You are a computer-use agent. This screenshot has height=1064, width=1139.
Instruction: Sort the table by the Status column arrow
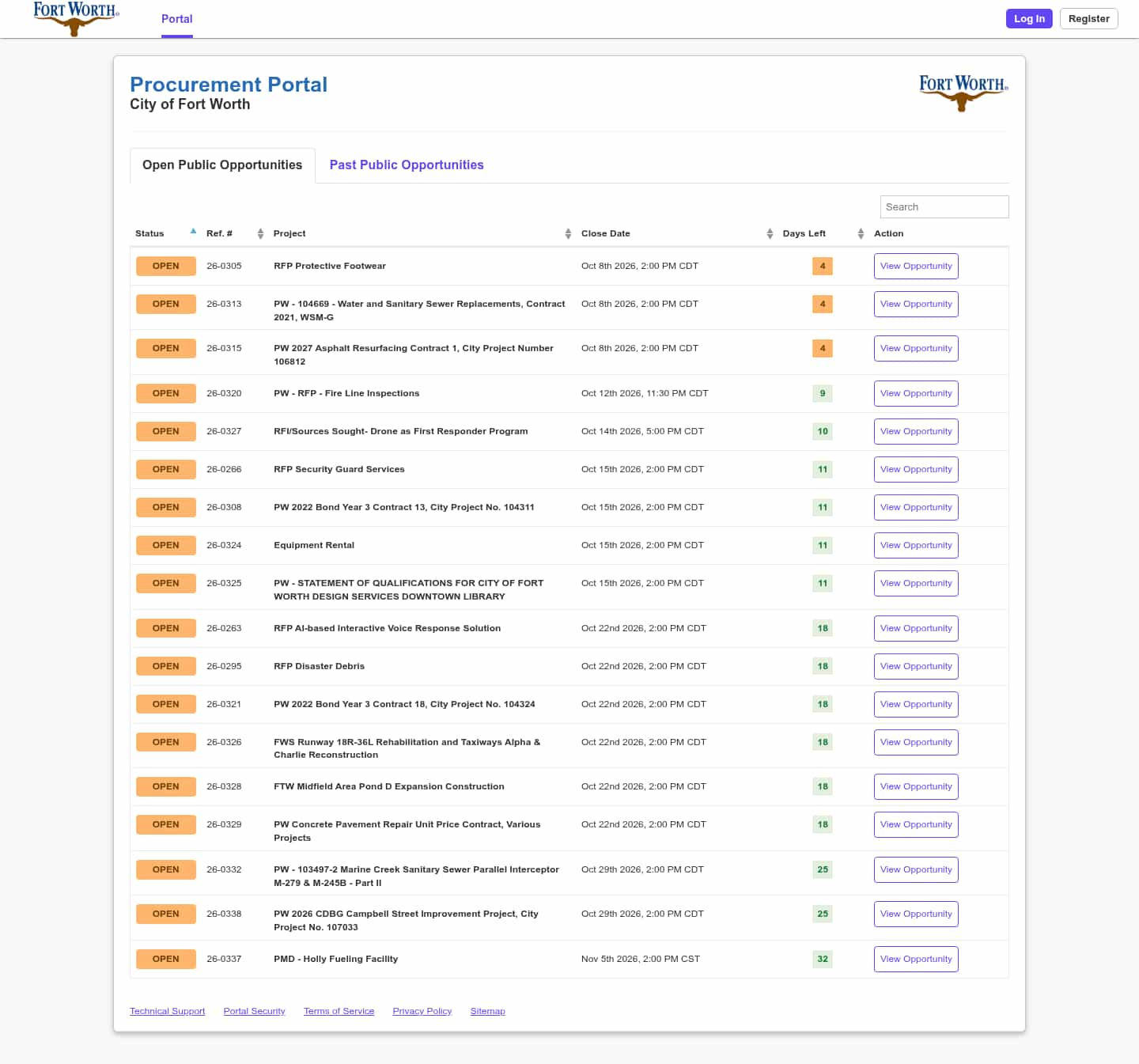[193, 231]
